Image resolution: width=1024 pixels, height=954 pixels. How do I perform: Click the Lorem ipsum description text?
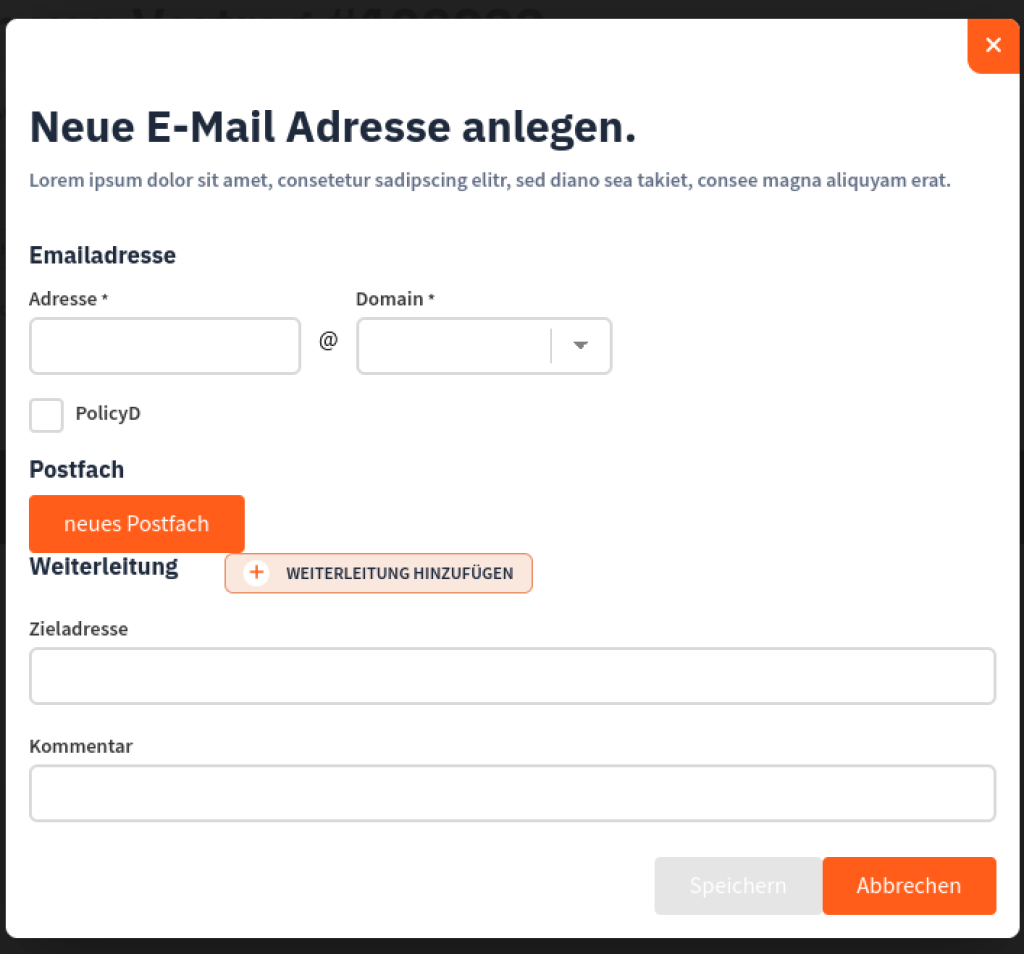[x=490, y=181]
